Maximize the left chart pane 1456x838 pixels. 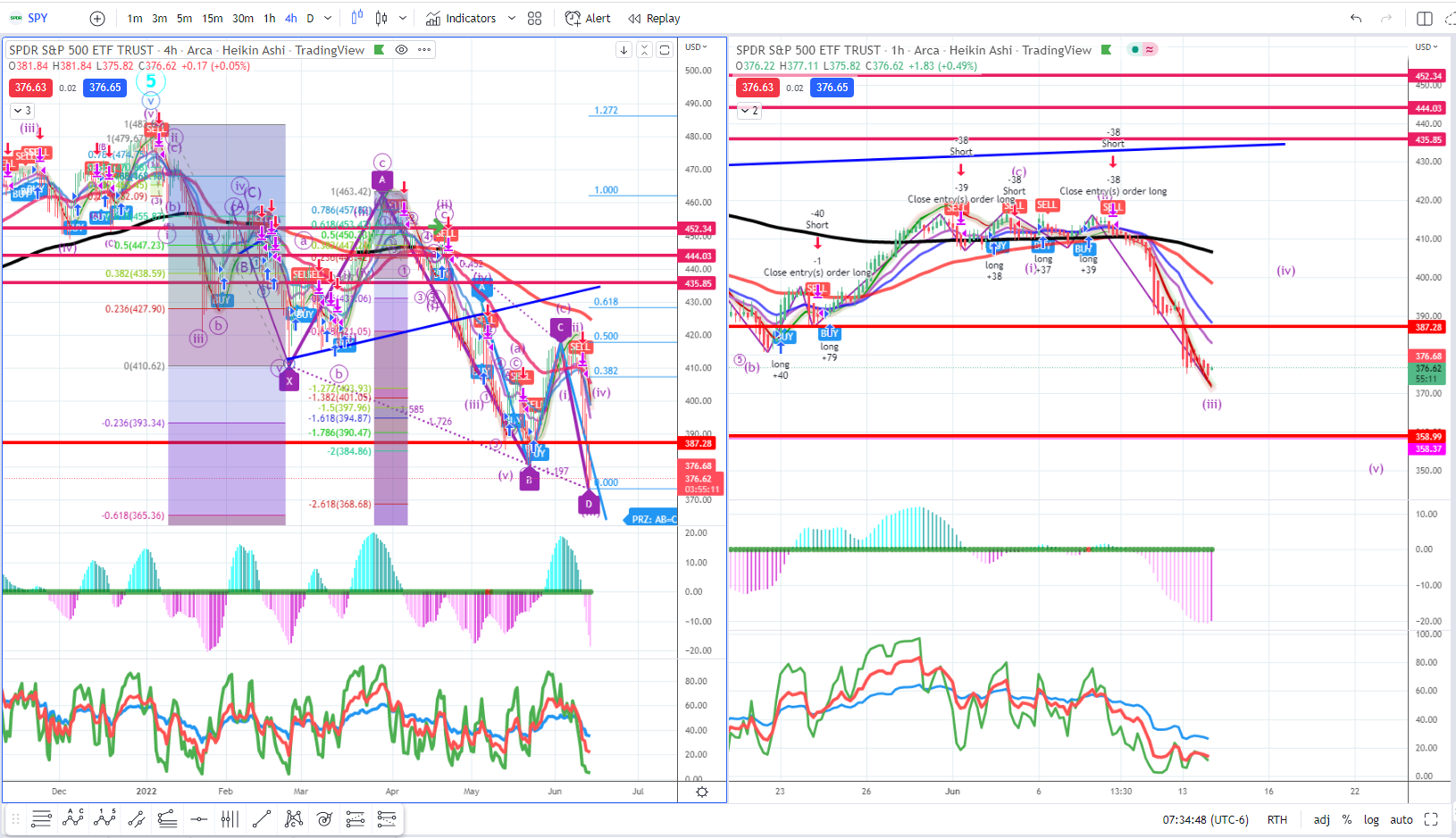tap(665, 50)
